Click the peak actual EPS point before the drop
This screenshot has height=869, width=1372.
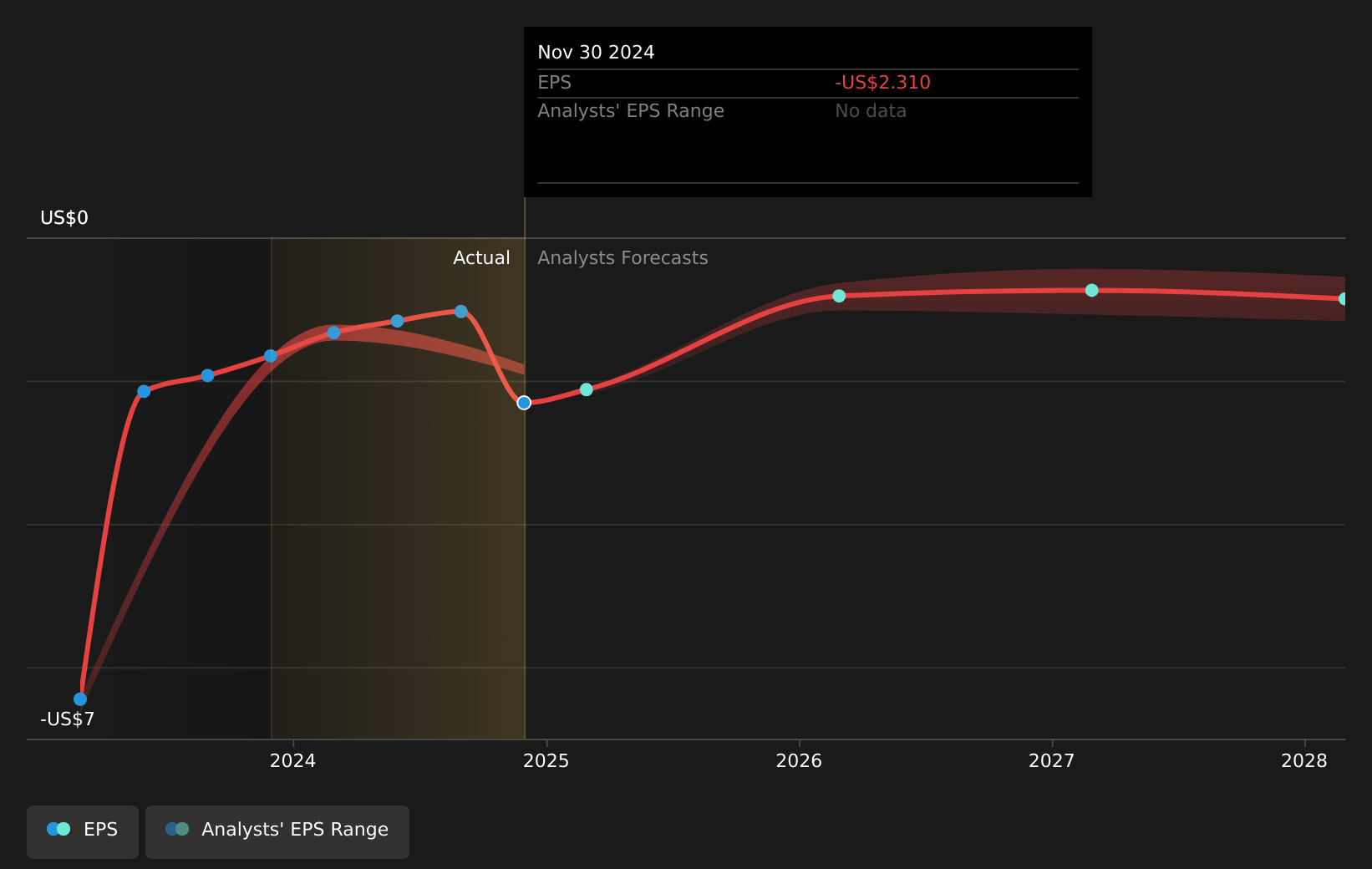click(461, 312)
